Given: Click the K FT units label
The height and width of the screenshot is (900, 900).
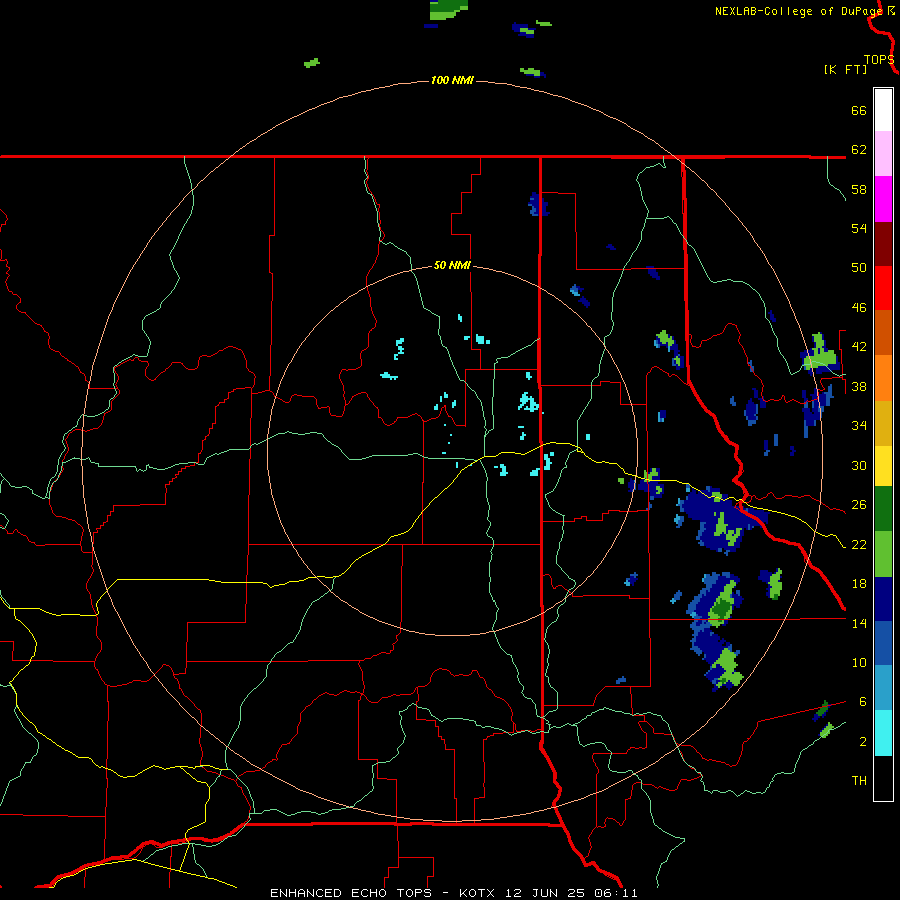Looking at the screenshot, I should point(845,70).
